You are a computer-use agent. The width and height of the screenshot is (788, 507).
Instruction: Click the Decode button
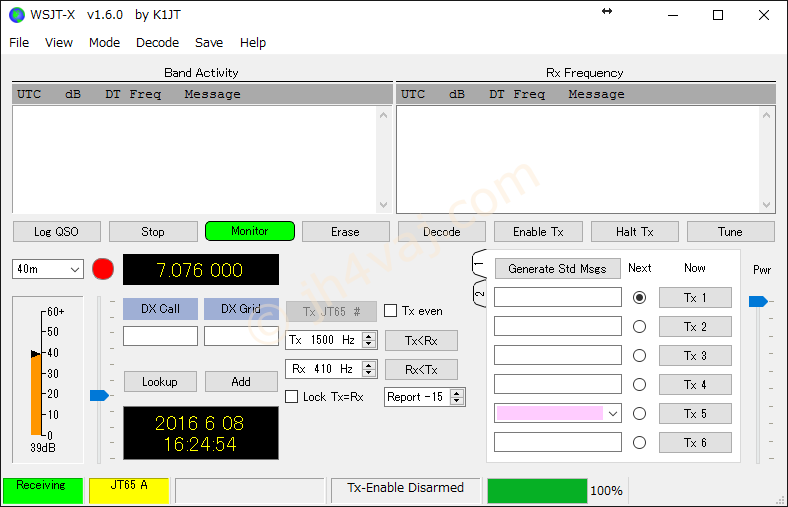(442, 232)
